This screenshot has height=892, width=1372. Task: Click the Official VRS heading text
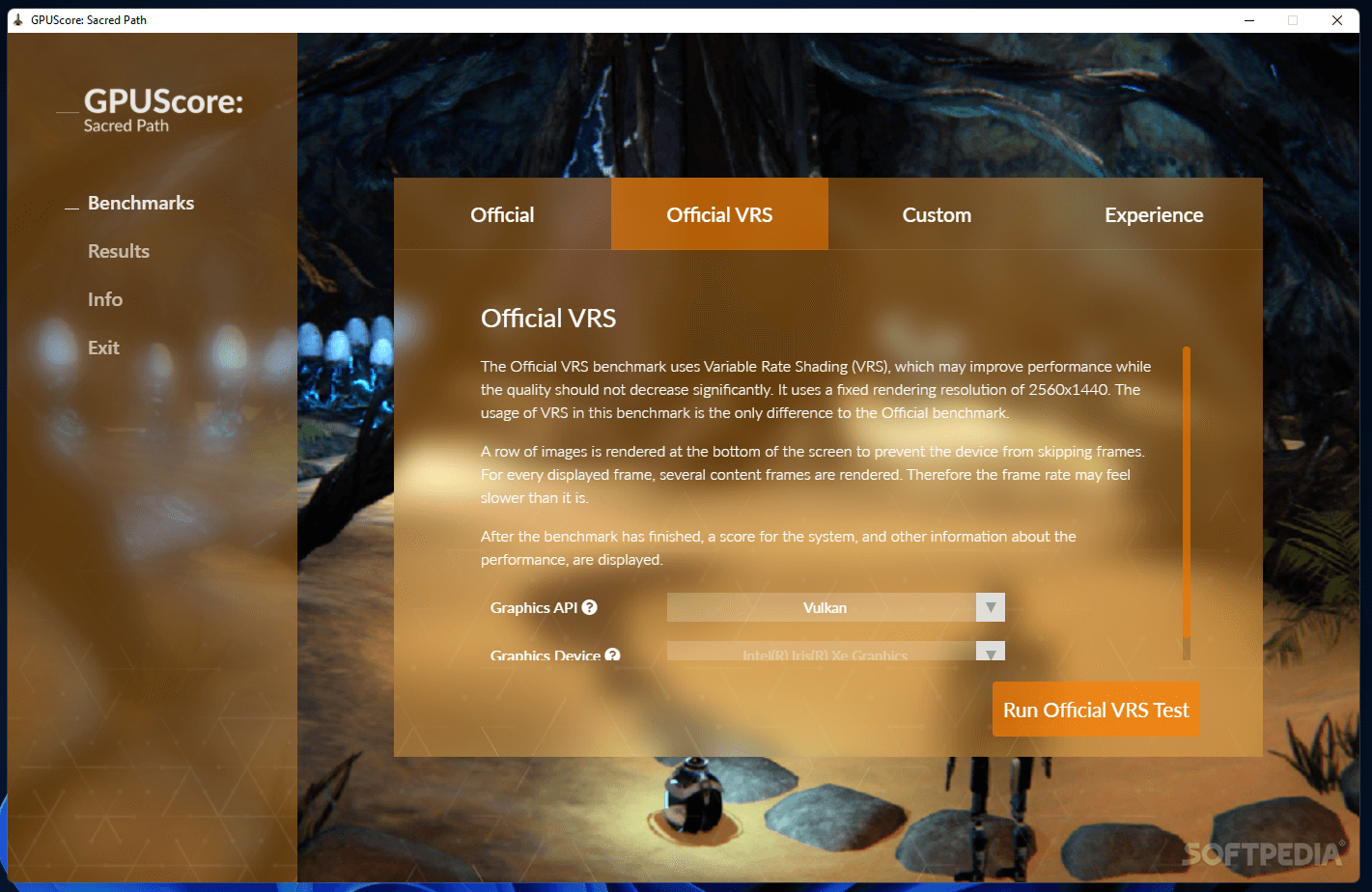click(x=548, y=318)
